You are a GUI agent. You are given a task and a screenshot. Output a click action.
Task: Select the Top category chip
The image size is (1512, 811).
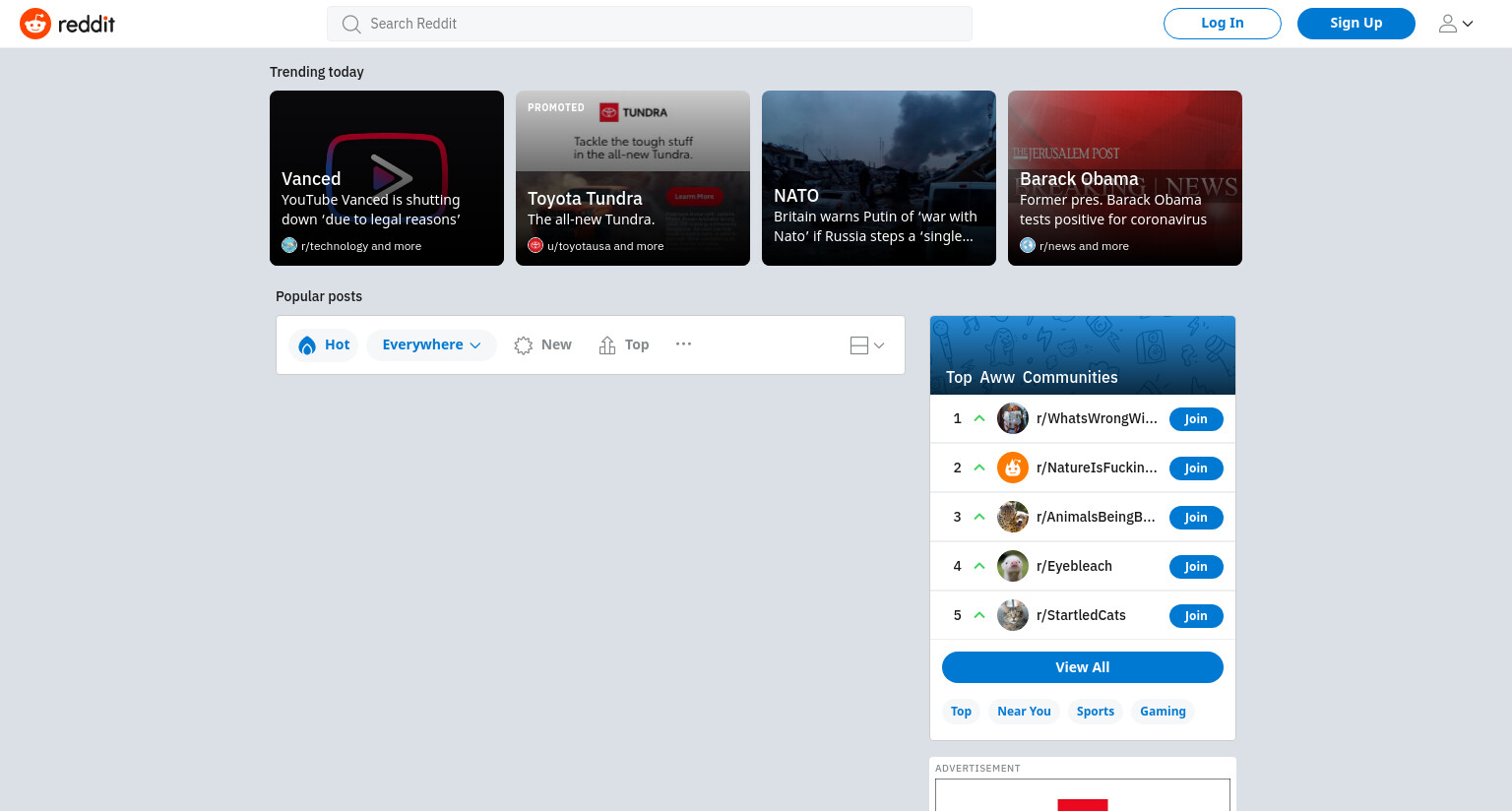(962, 712)
